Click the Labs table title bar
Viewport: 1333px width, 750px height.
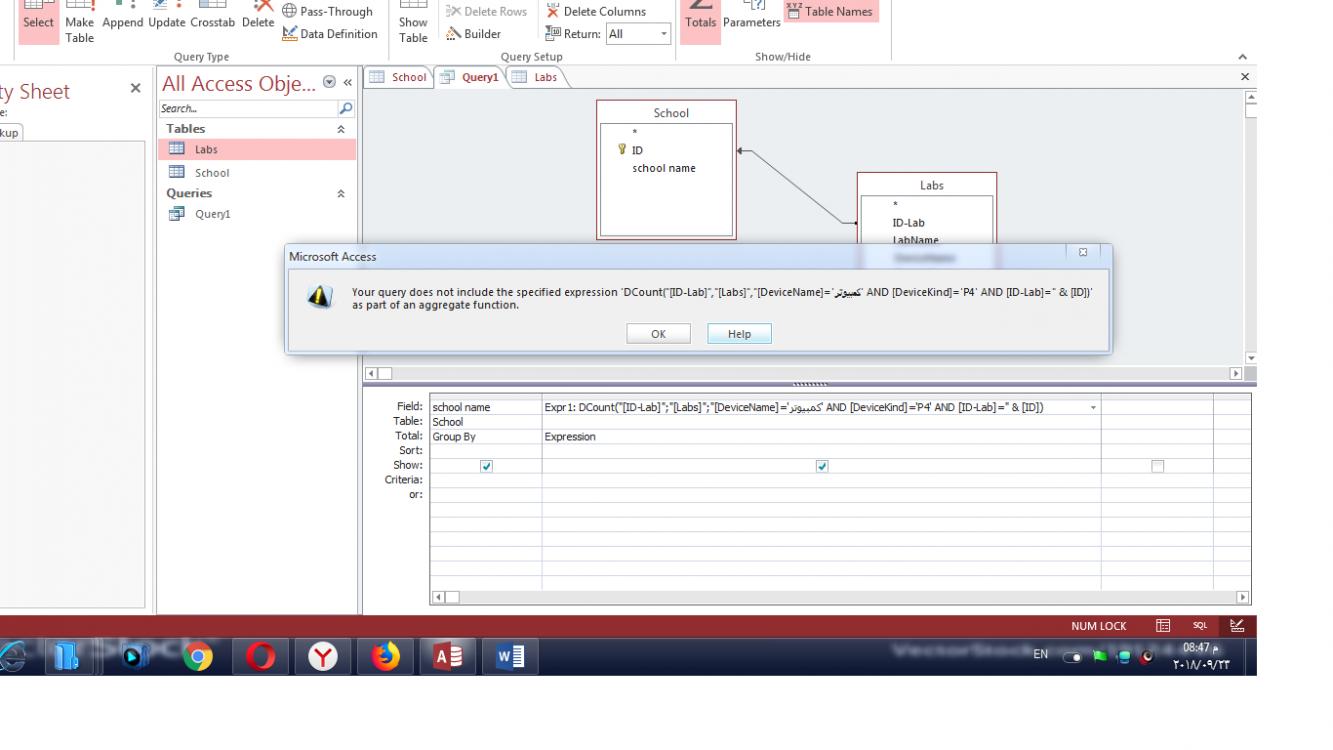click(927, 185)
